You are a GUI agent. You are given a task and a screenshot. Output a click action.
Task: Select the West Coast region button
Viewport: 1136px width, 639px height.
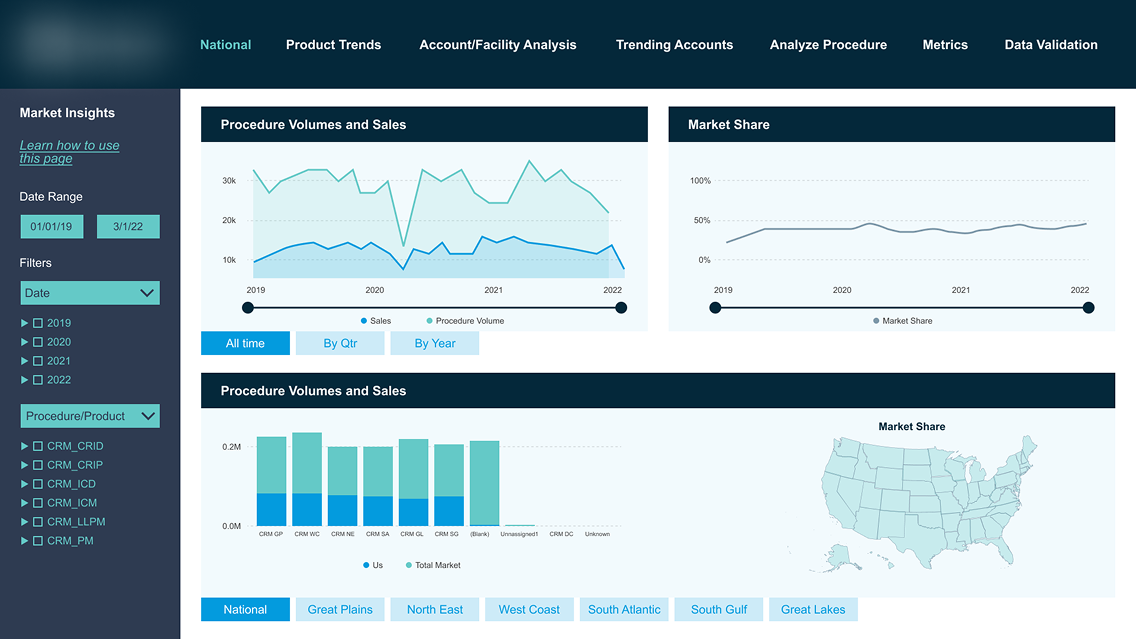pos(529,609)
